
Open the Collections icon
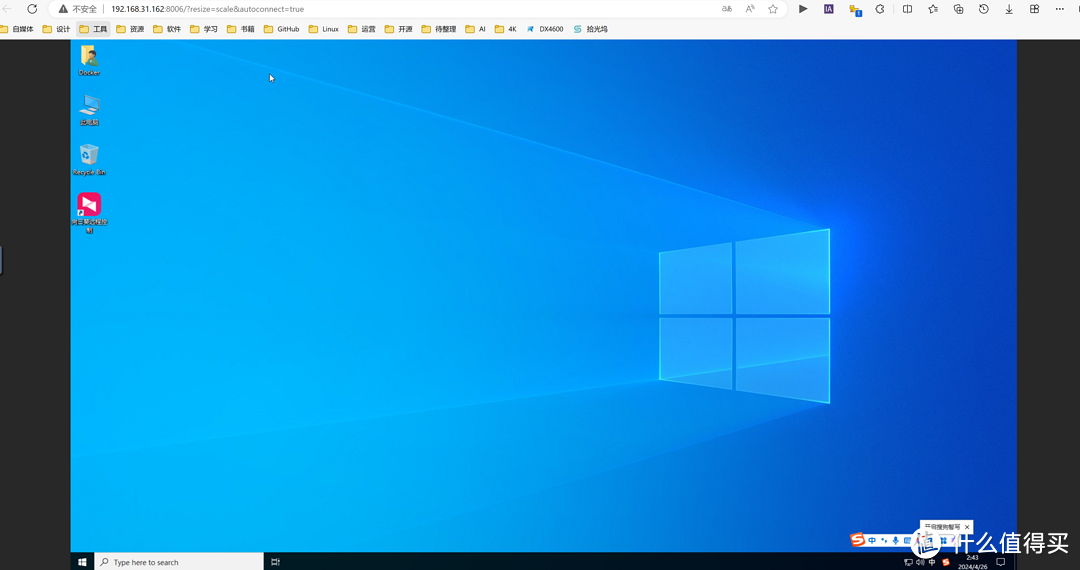(x=958, y=9)
